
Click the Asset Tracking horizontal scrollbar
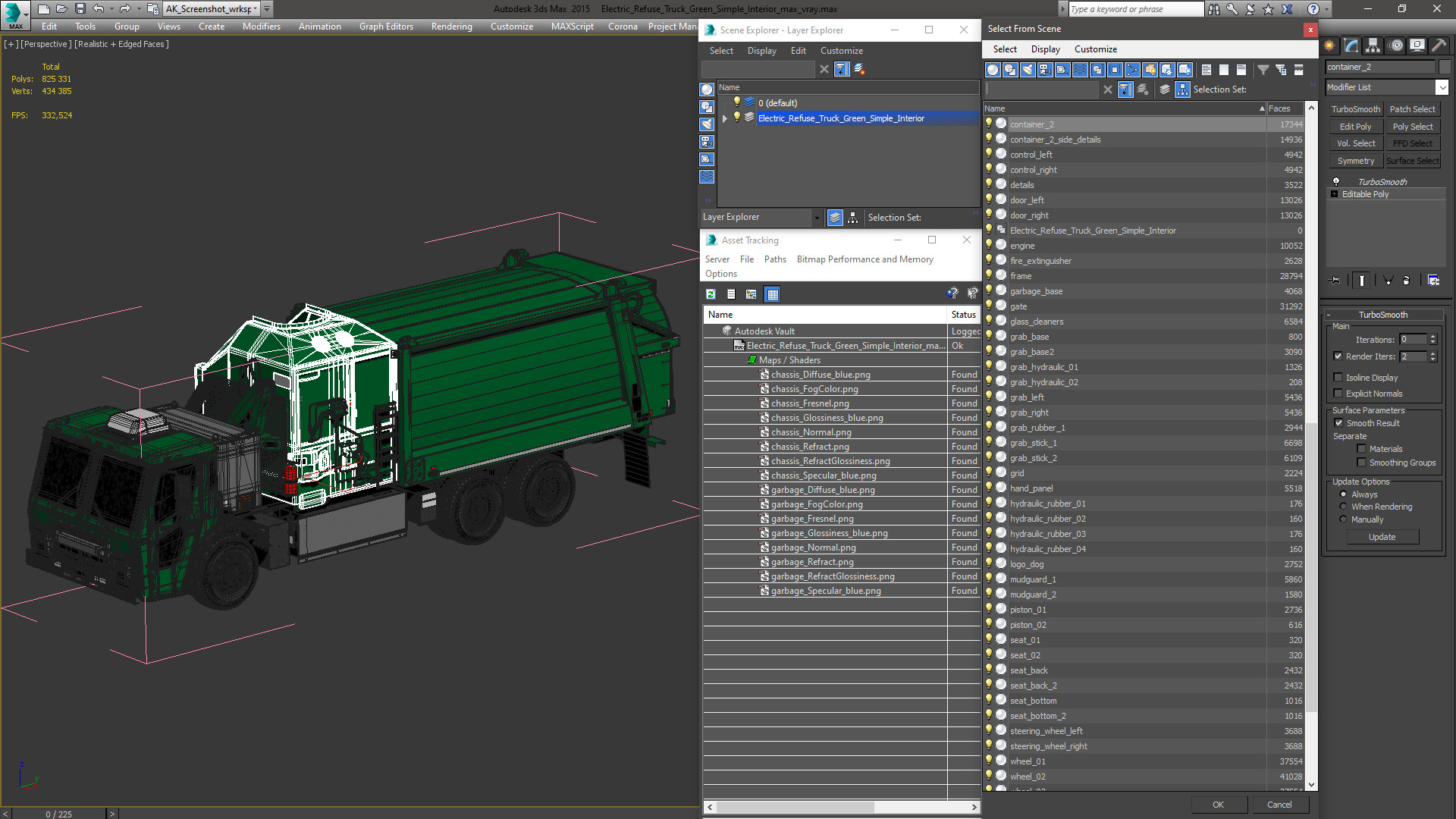795,807
